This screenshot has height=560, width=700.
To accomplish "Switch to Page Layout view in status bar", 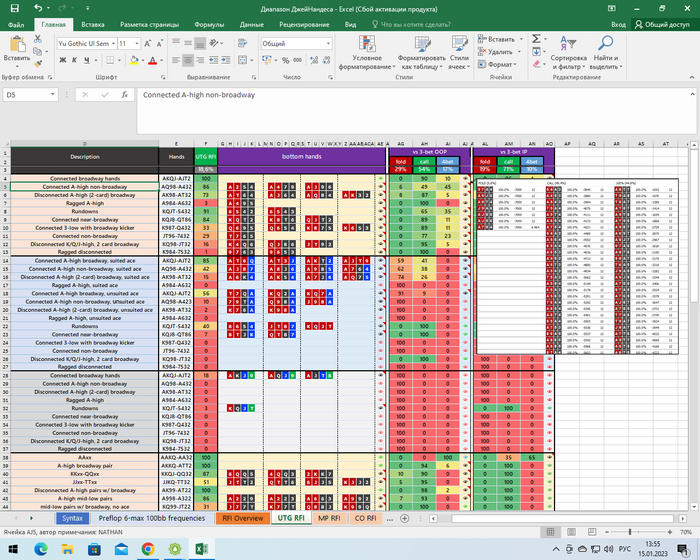I will [x=571, y=532].
